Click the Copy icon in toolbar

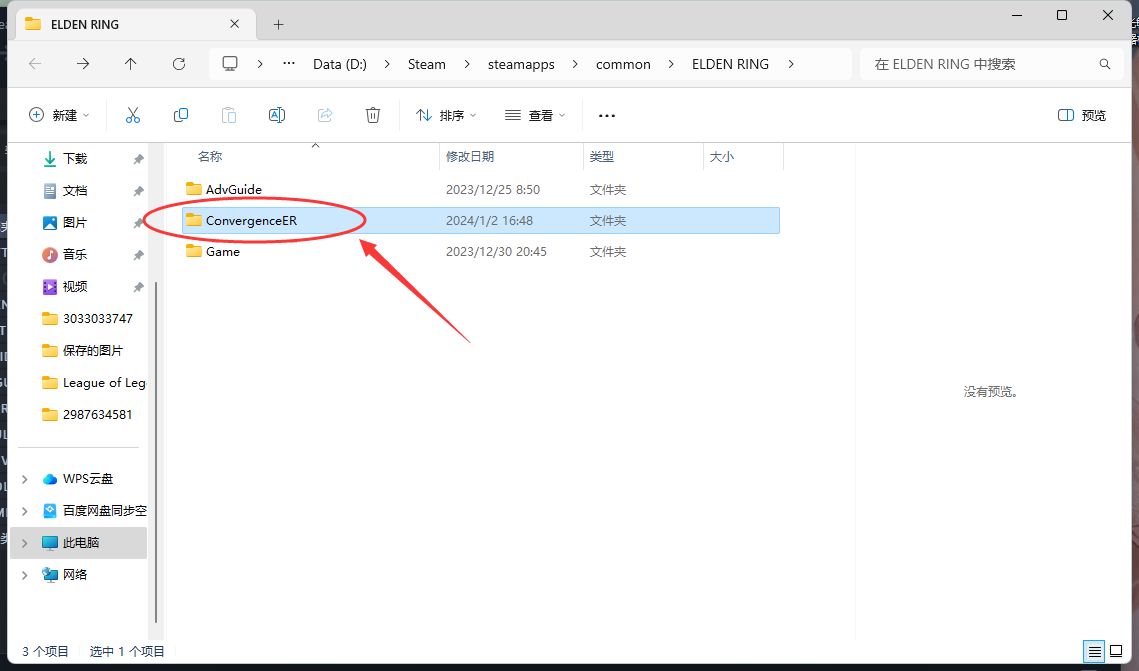click(181, 115)
